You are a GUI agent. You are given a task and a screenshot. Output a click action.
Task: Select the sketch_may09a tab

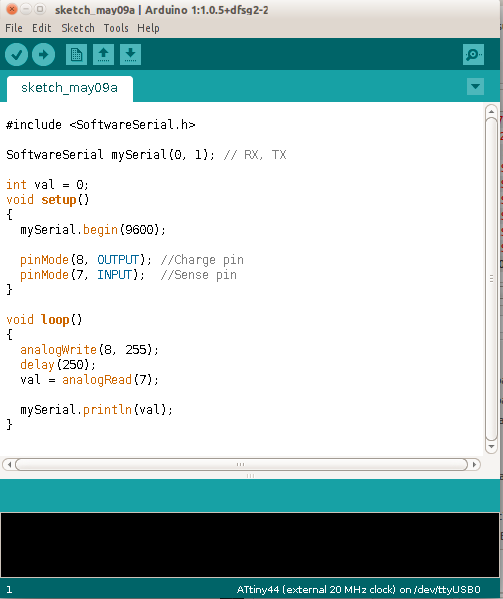pos(70,88)
